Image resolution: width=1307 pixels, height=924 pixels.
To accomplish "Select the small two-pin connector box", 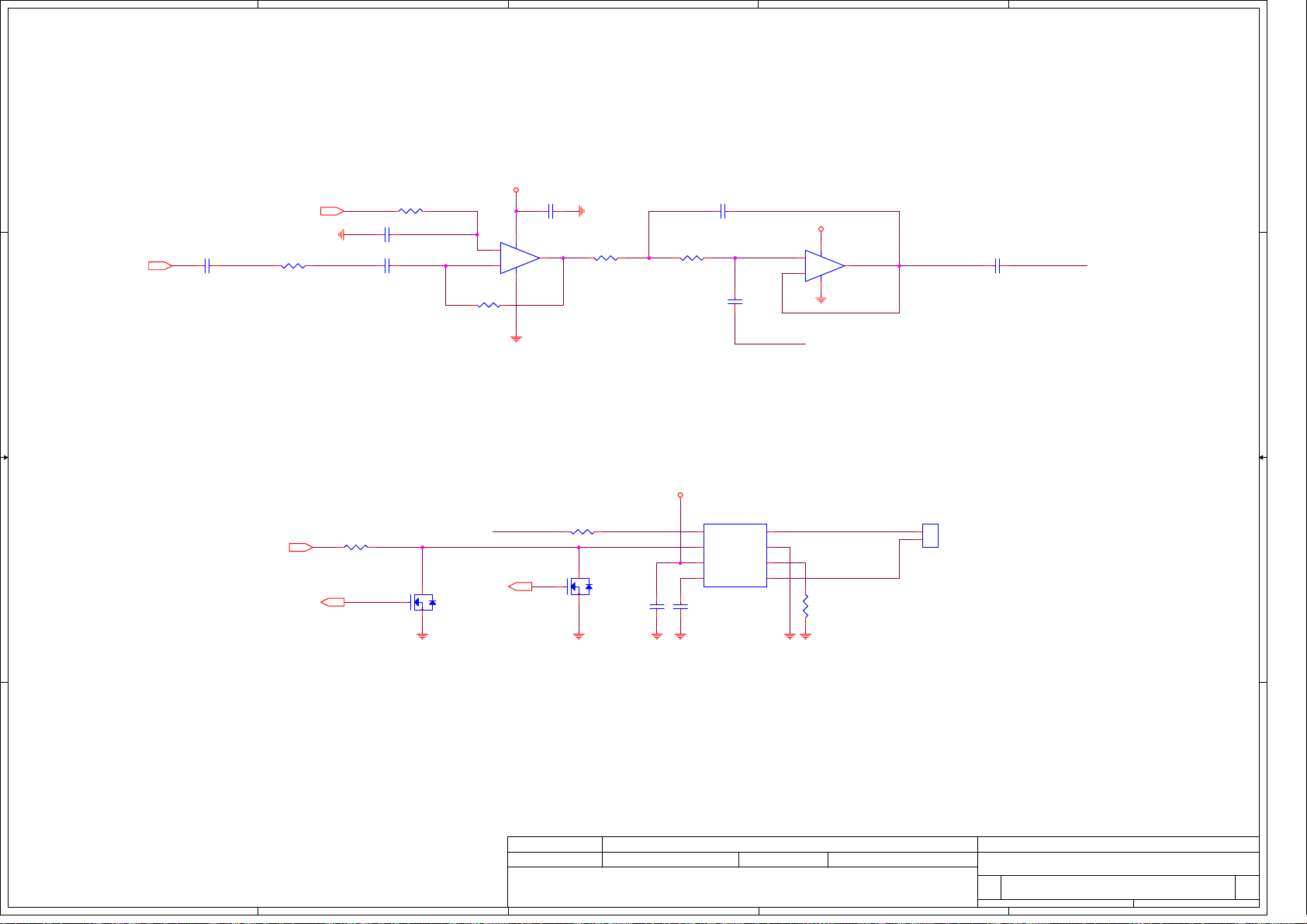I will pos(930,535).
